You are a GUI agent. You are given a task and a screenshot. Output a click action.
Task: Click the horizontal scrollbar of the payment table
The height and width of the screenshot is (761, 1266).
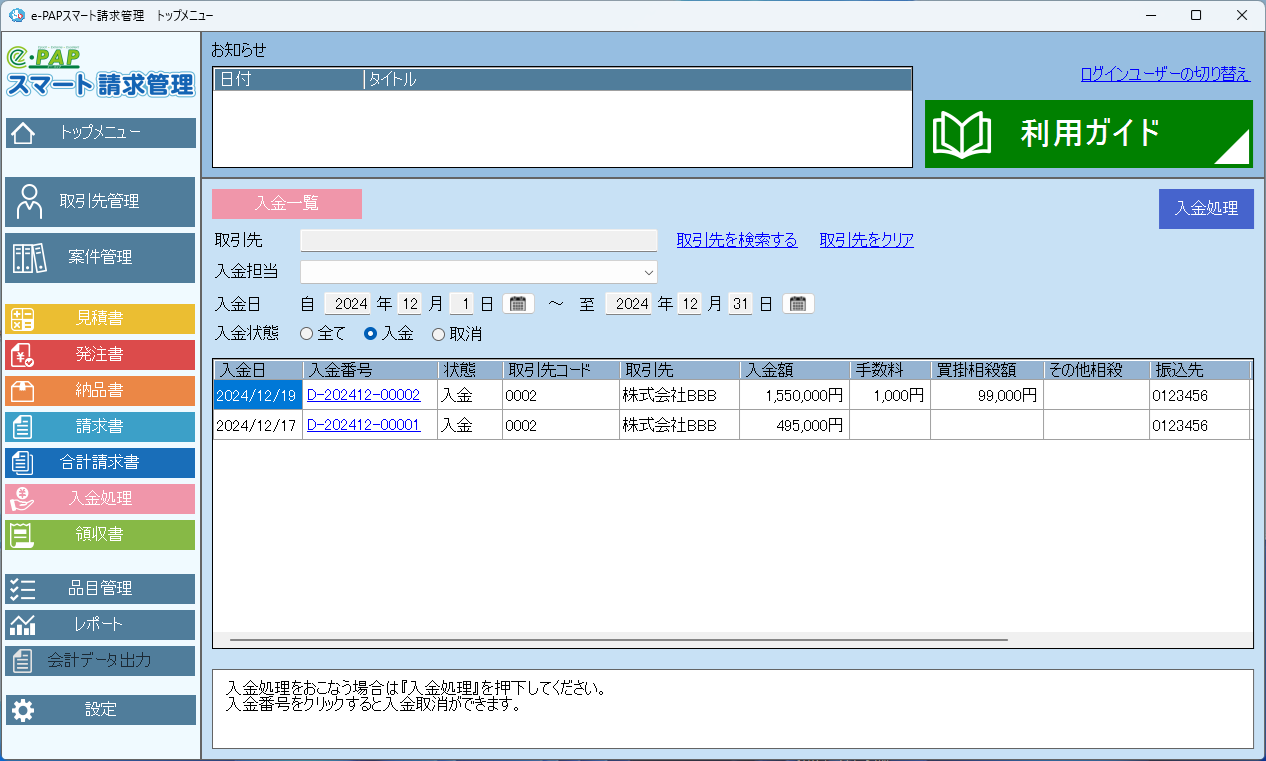pos(618,639)
